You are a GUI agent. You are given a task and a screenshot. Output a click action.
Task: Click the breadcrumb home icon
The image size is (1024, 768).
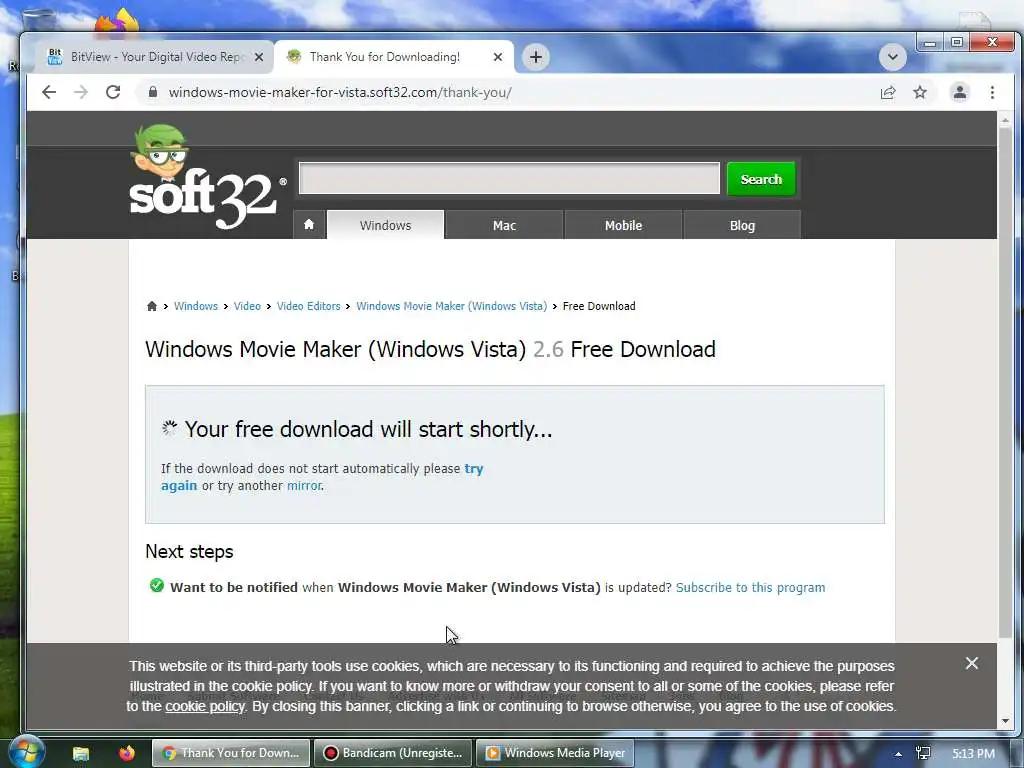(x=152, y=306)
